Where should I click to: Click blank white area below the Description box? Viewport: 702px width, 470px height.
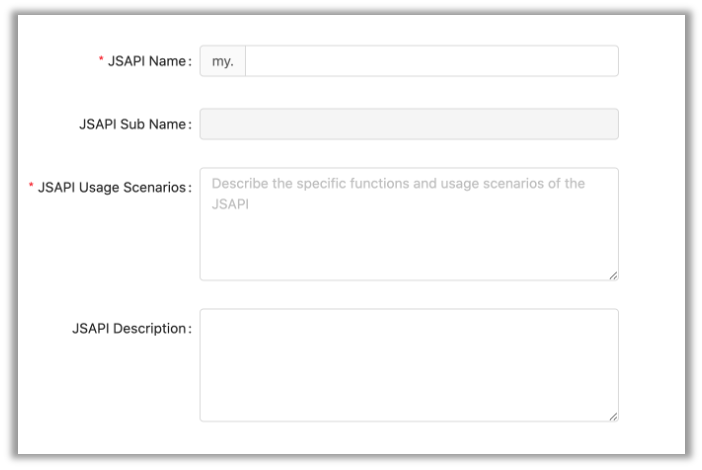click(x=408, y=438)
